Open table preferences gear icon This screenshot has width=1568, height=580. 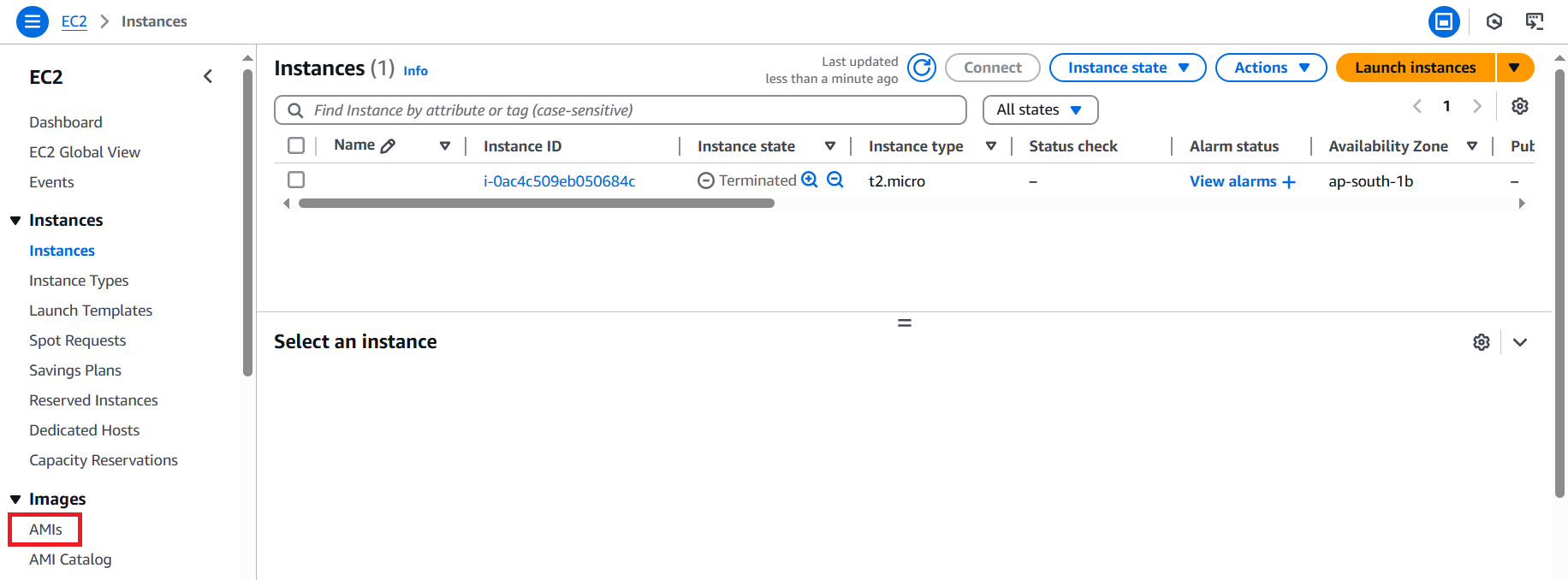tap(1520, 106)
